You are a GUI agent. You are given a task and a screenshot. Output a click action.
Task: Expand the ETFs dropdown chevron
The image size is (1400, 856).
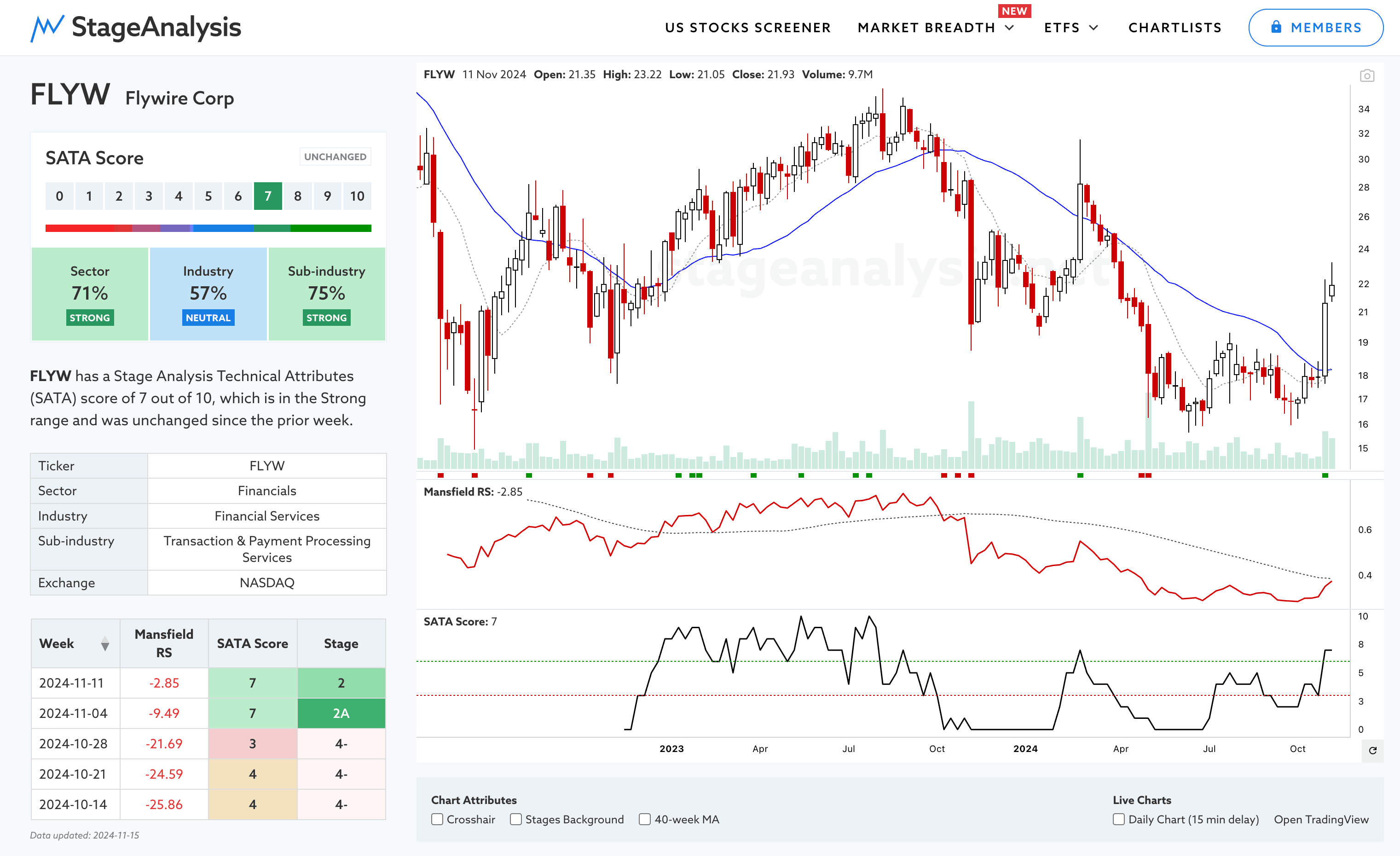pos(1094,28)
